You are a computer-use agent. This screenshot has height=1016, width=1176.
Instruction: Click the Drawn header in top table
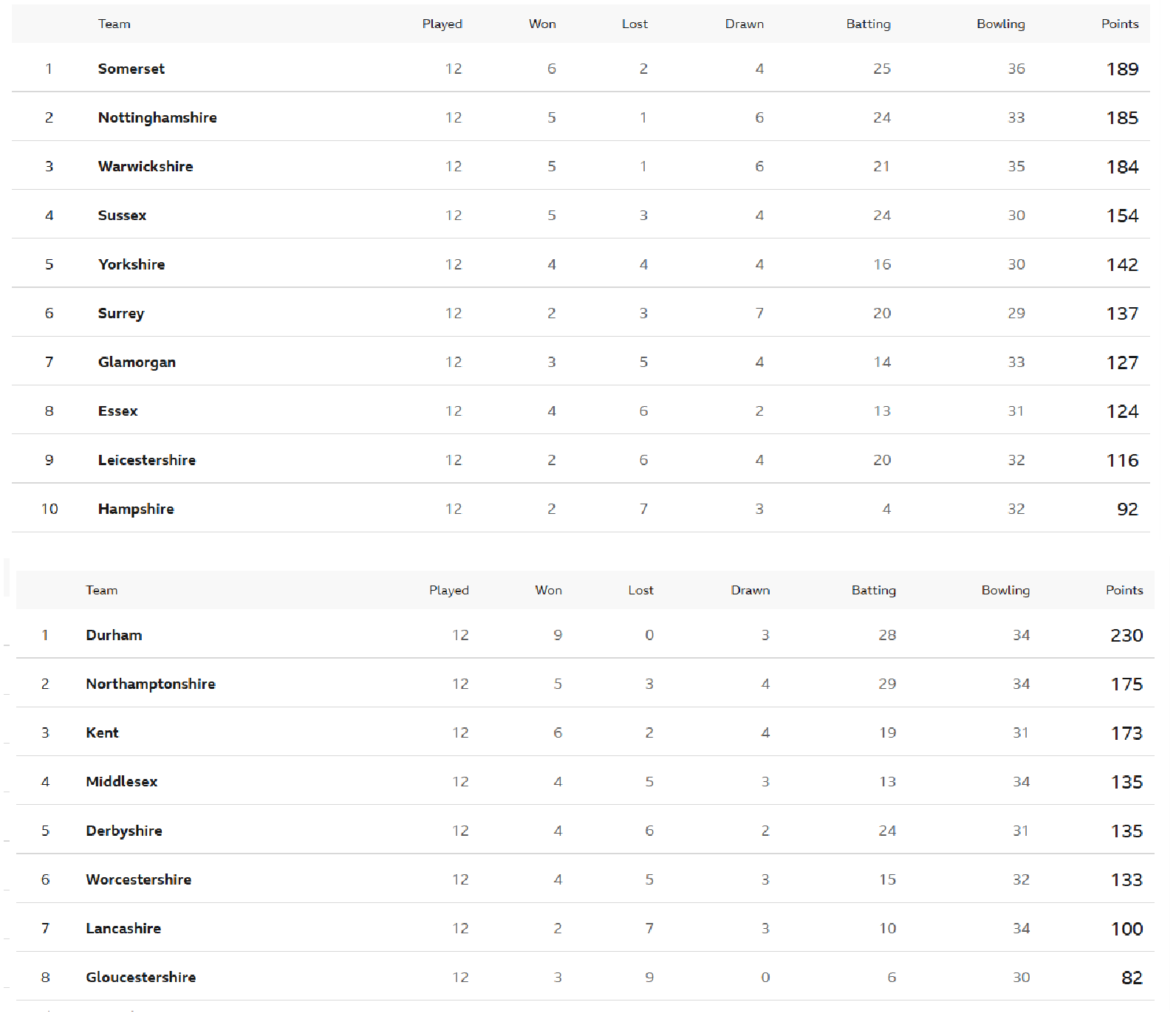tap(745, 24)
